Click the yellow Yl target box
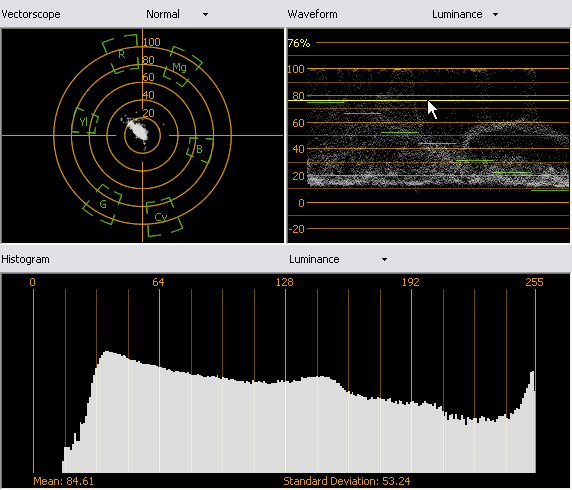Viewport: 572px width, 490px height. (x=85, y=121)
